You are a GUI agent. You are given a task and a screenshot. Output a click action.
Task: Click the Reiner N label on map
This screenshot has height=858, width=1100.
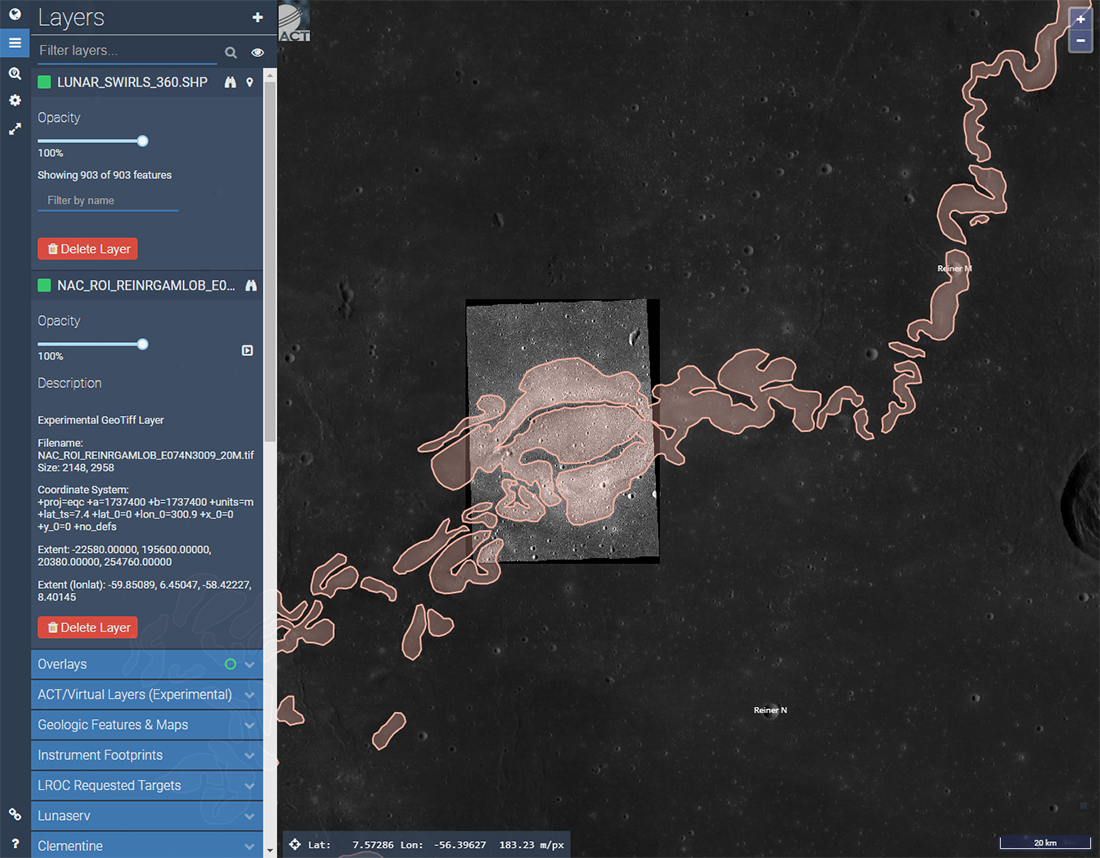(x=770, y=710)
